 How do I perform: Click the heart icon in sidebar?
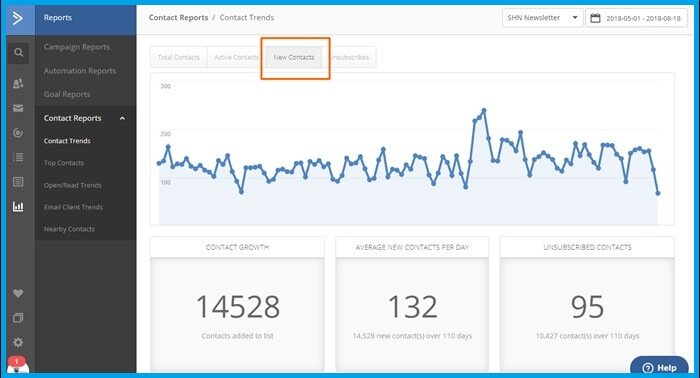click(18, 293)
